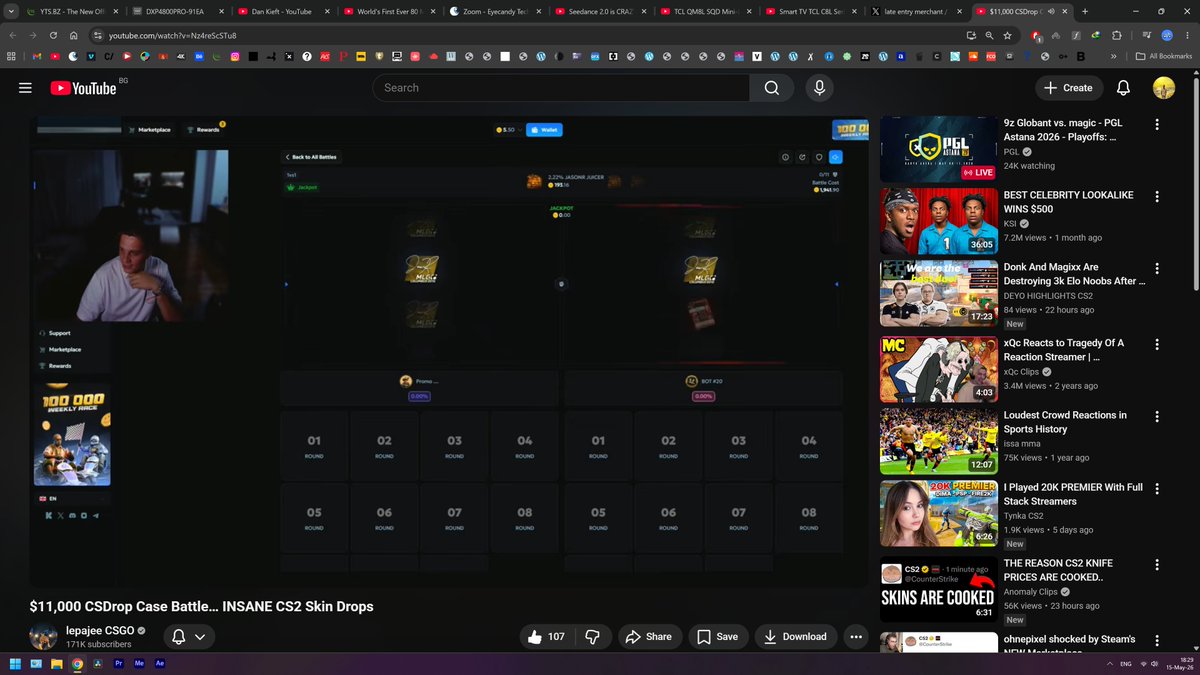The width and height of the screenshot is (1200, 675).
Task: Open lepajee CSGO channel name link
Action: tap(100, 631)
